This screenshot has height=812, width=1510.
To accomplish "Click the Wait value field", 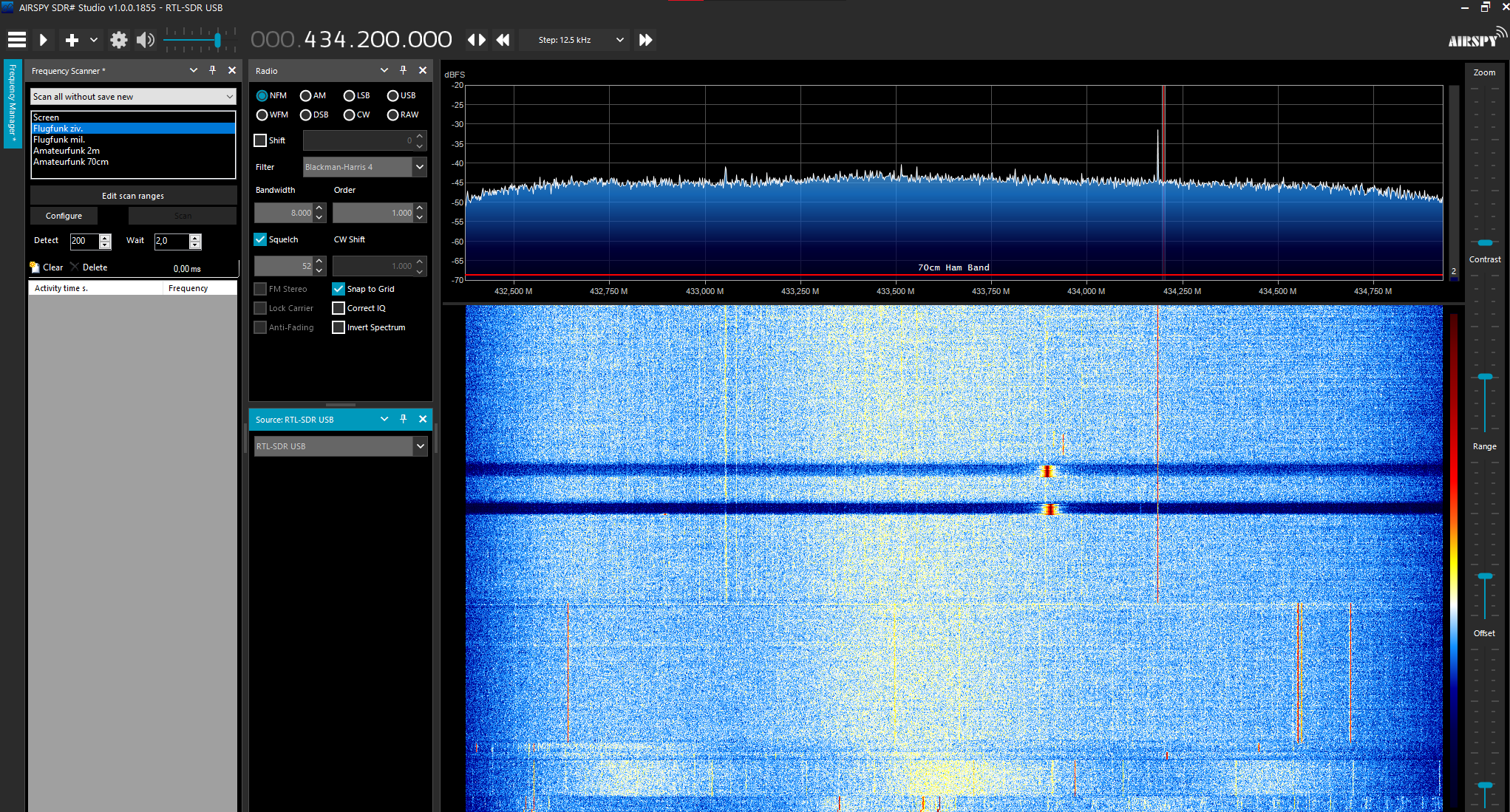I will point(171,241).
